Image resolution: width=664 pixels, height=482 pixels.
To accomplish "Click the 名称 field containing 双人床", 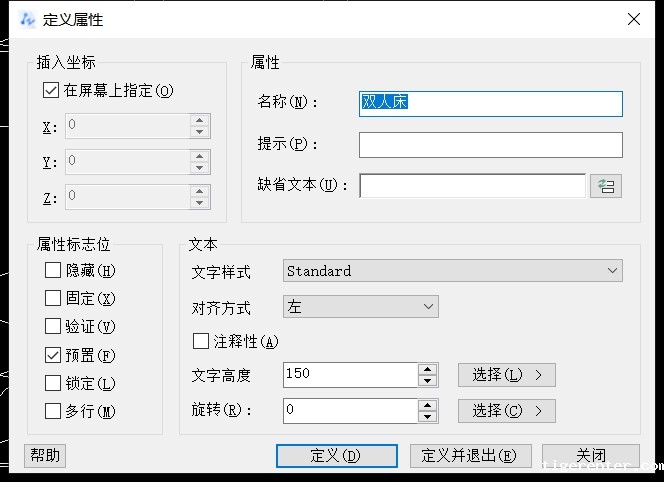I will pyautogui.click(x=490, y=103).
